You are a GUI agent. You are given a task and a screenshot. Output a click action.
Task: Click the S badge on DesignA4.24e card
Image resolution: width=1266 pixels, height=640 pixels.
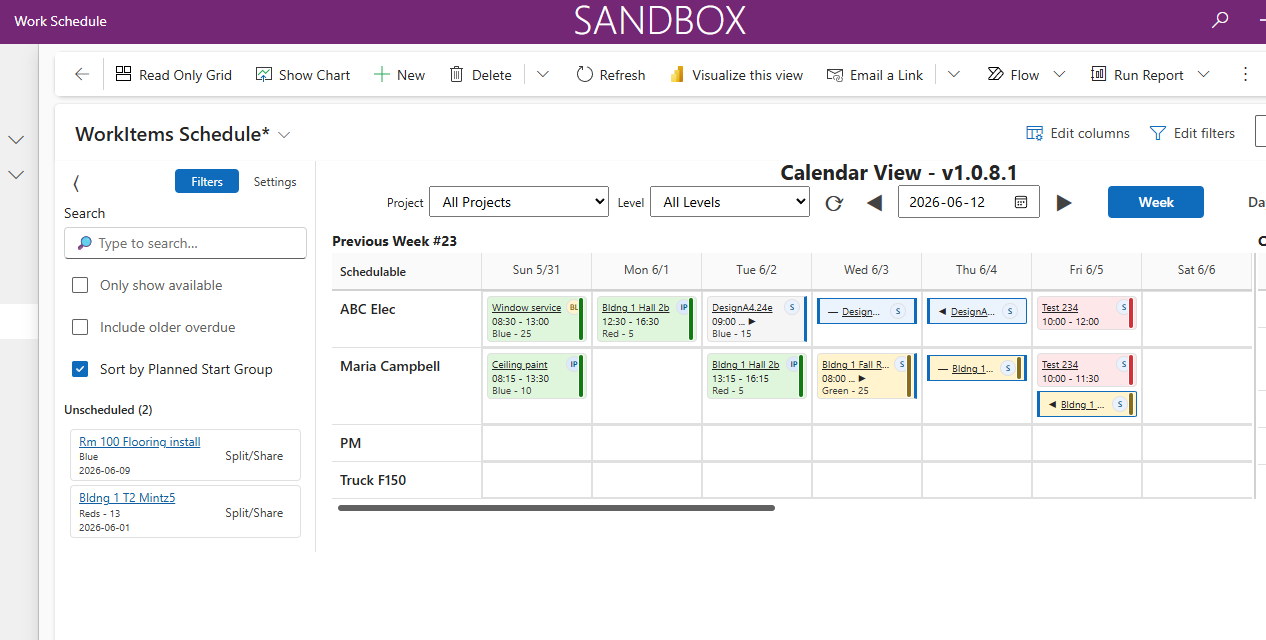tap(791, 307)
